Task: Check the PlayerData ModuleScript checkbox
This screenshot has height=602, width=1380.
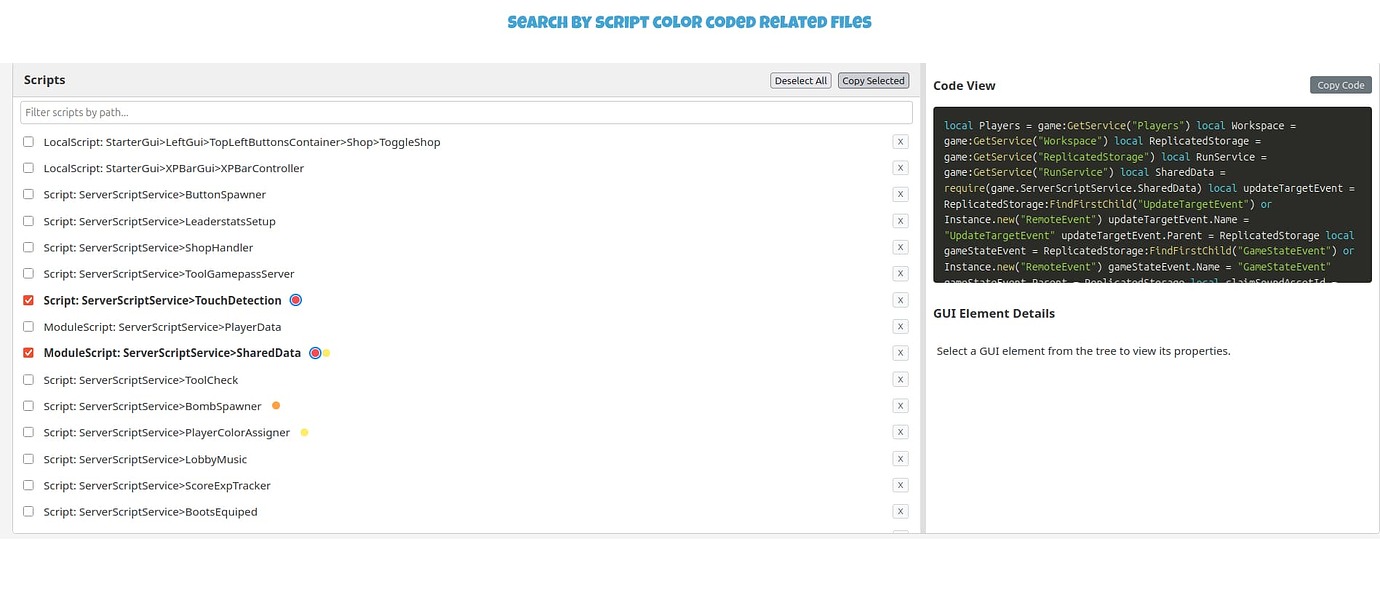Action: [x=28, y=326]
